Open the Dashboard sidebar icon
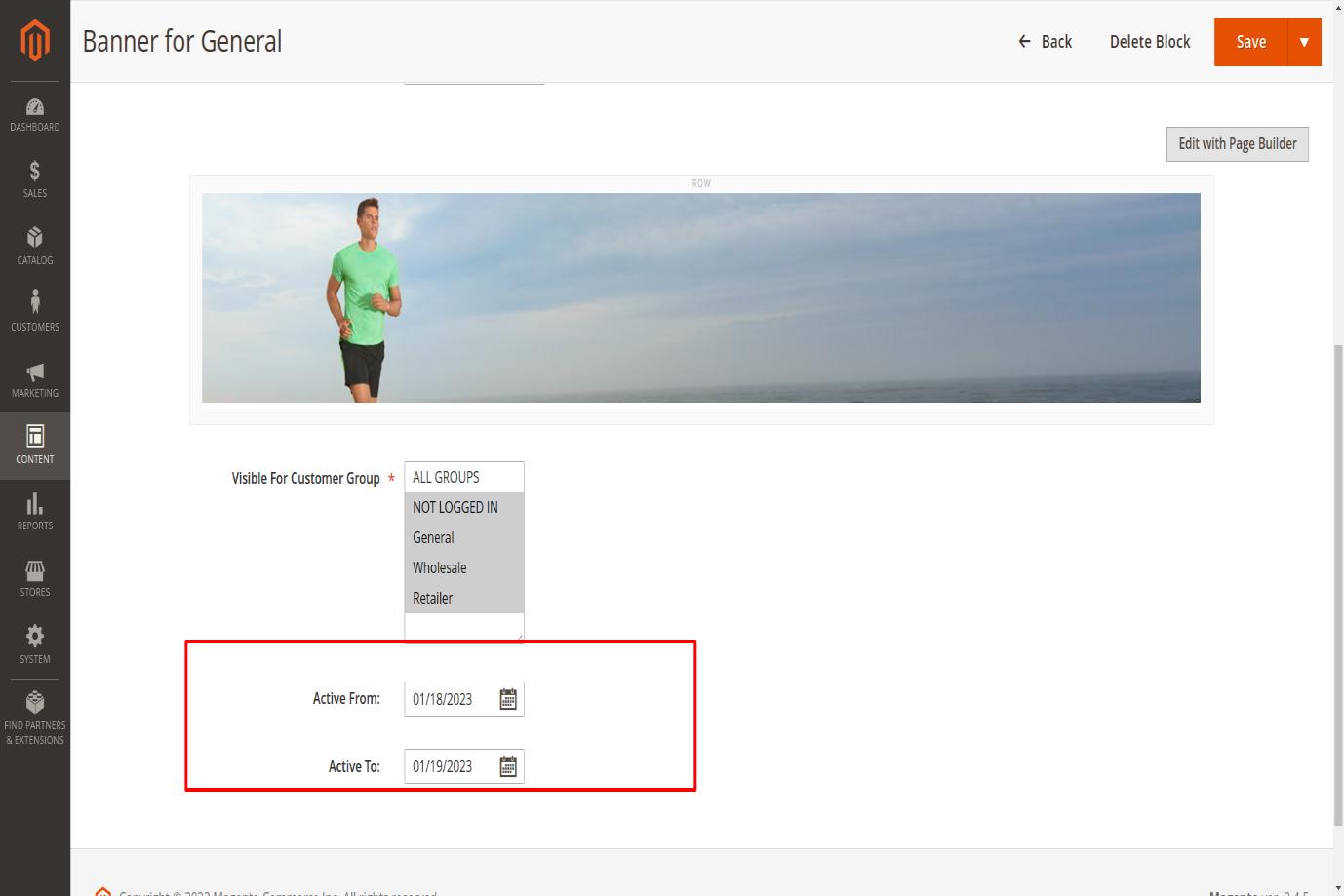The width and height of the screenshot is (1344, 896). point(35,107)
